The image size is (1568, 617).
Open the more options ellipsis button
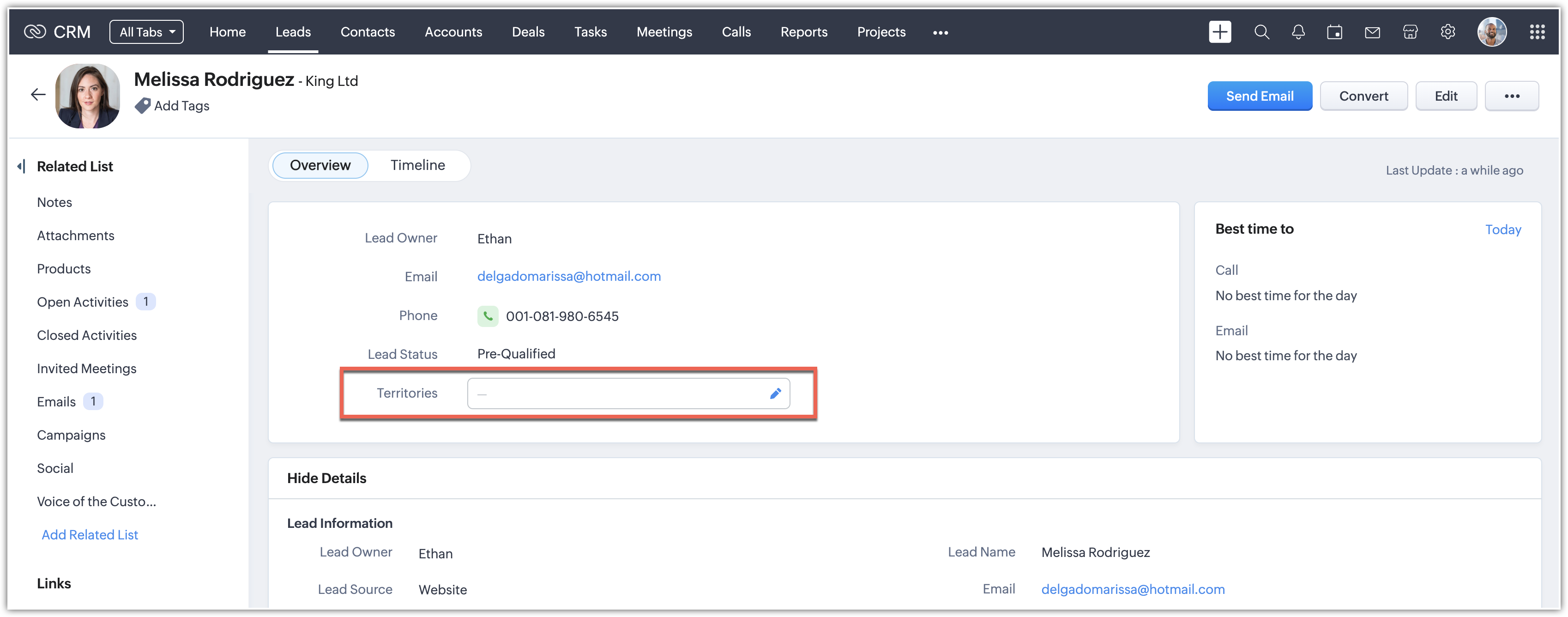[1511, 96]
